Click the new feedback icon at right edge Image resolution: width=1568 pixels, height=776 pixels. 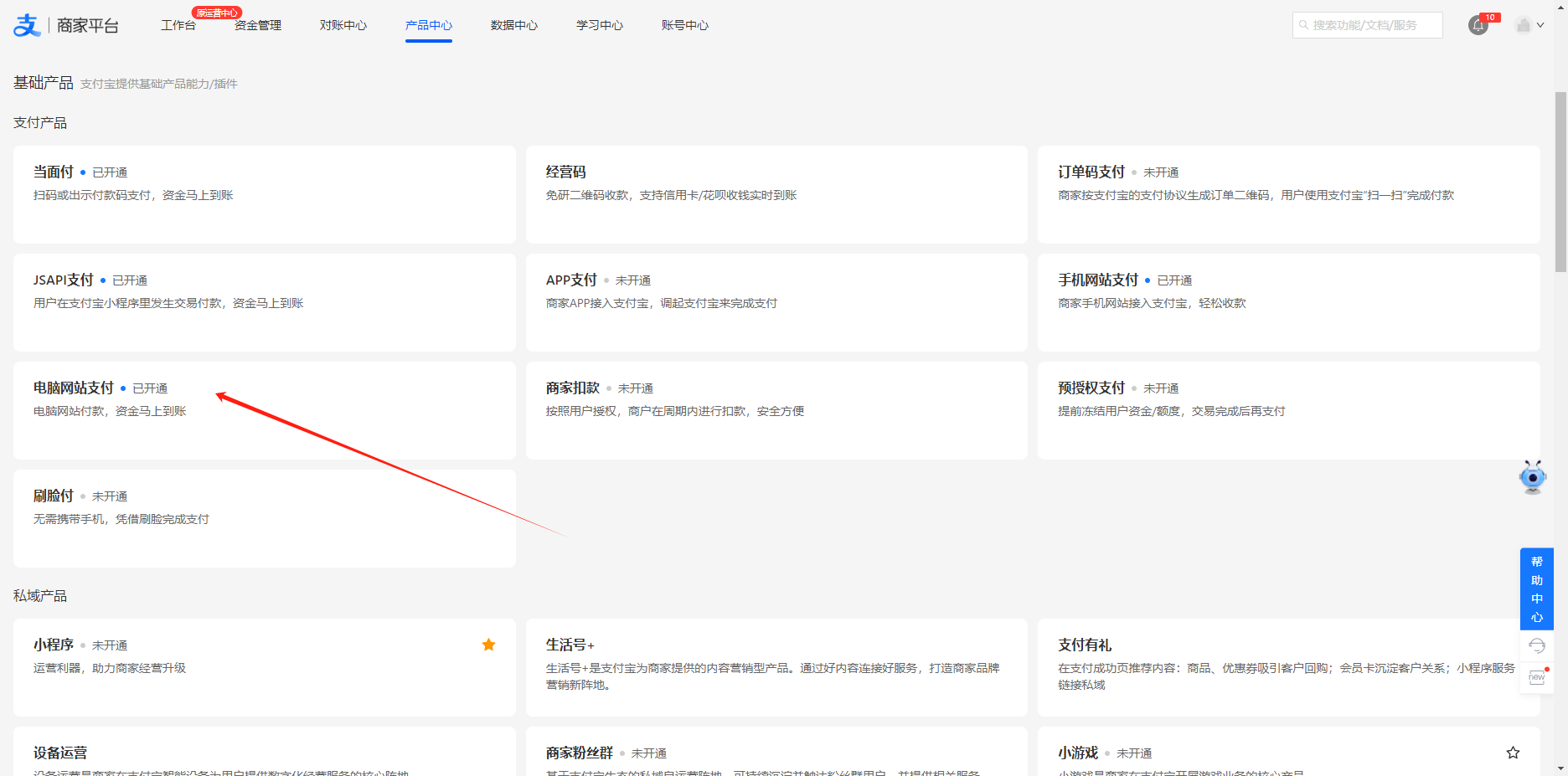point(1537,676)
